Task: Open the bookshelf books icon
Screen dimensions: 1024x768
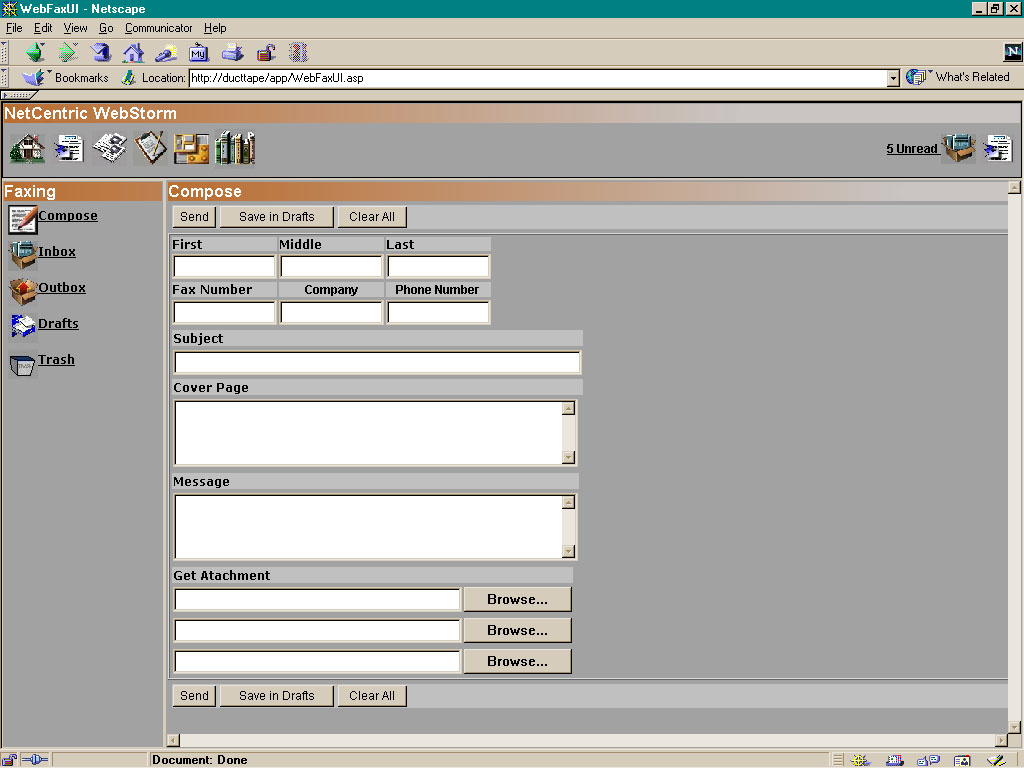Action: coord(235,148)
